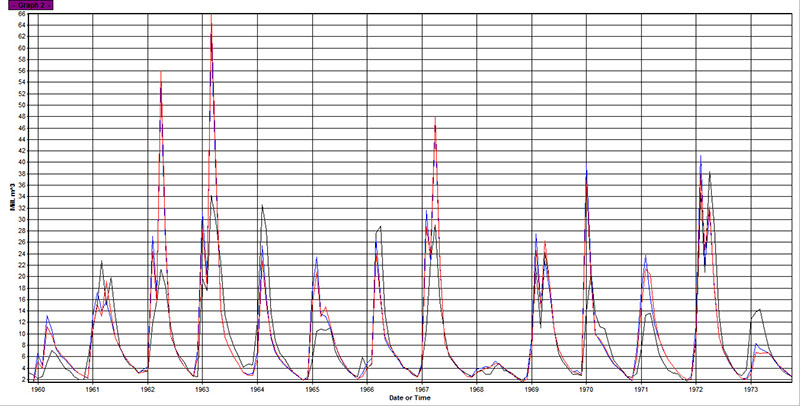Click the highest red peak in 1963
Screen dimensions: 800x406
[x=211, y=16]
